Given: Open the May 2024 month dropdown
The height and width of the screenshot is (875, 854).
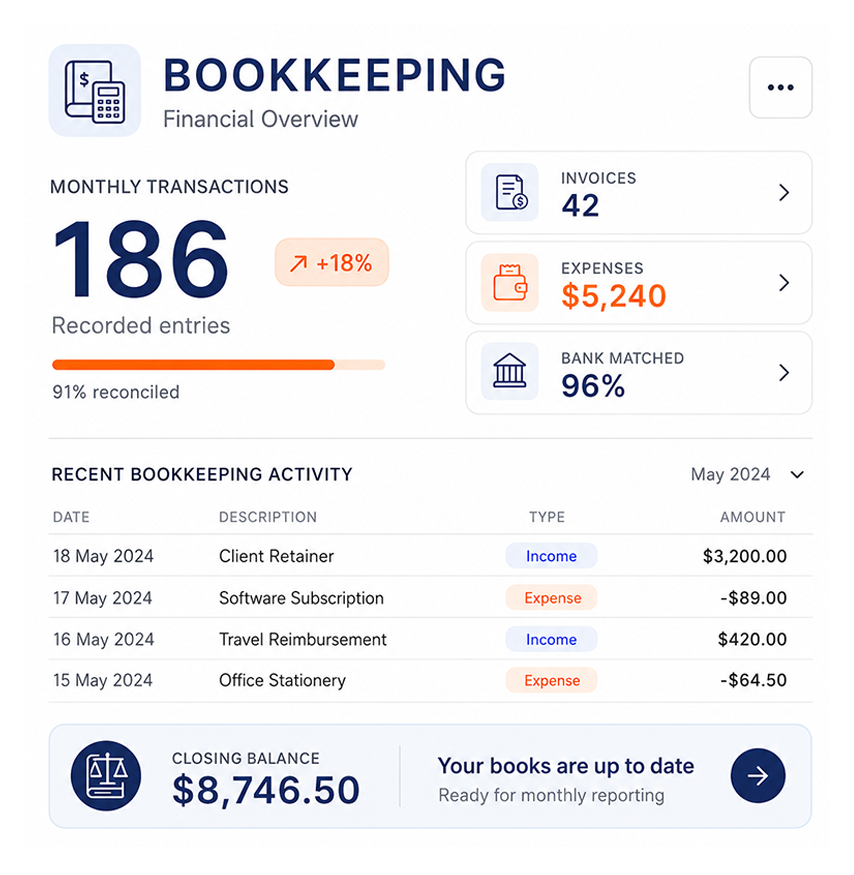Looking at the screenshot, I should (747, 474).
